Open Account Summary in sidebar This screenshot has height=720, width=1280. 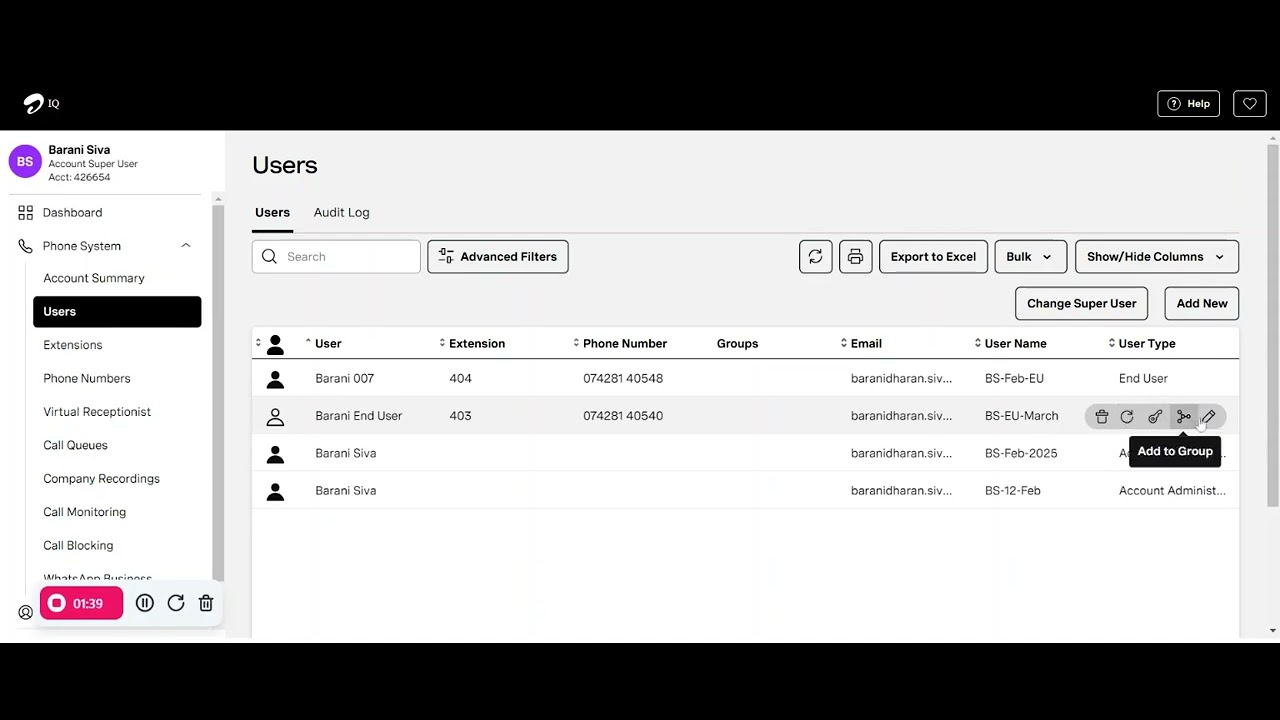(x=94, y=279)
